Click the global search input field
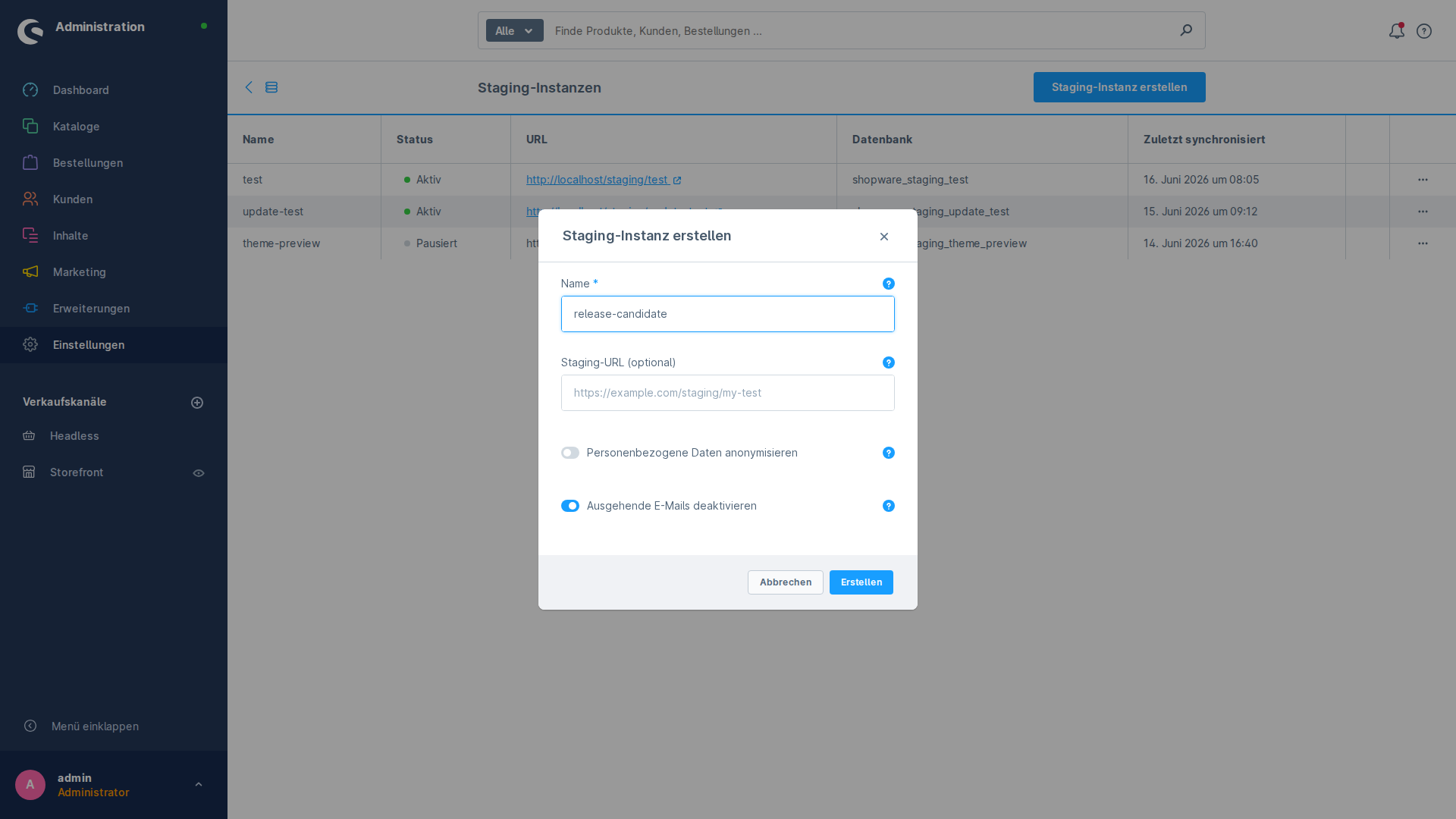1456x819 pixels. [x=861, y=31]
